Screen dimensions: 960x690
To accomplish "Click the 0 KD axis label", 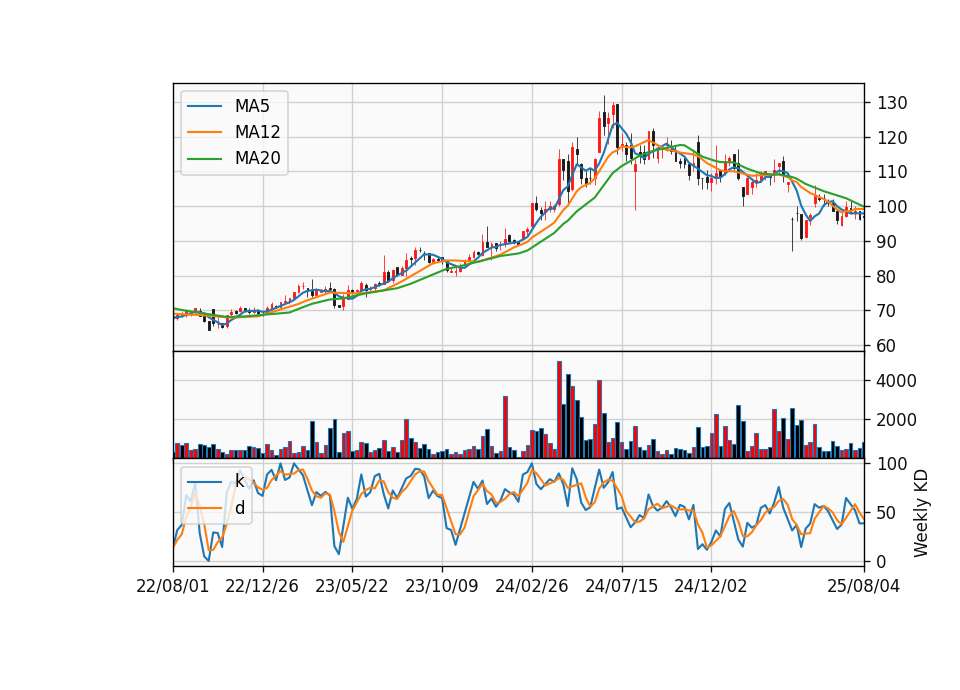I will [882, 561].
